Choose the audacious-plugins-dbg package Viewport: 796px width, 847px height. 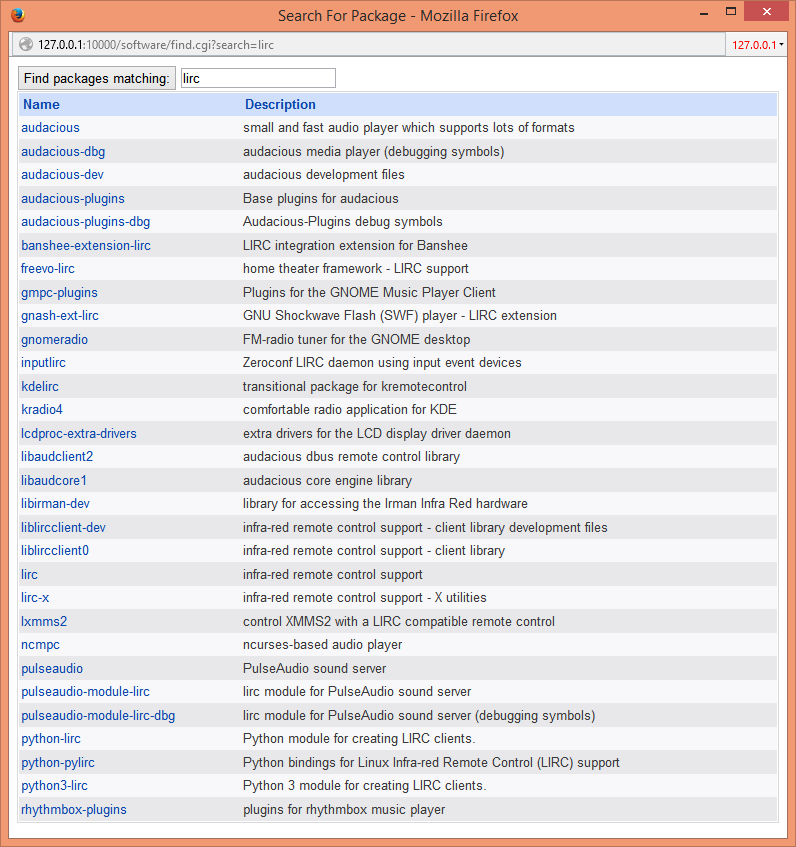tap(85, 221)
